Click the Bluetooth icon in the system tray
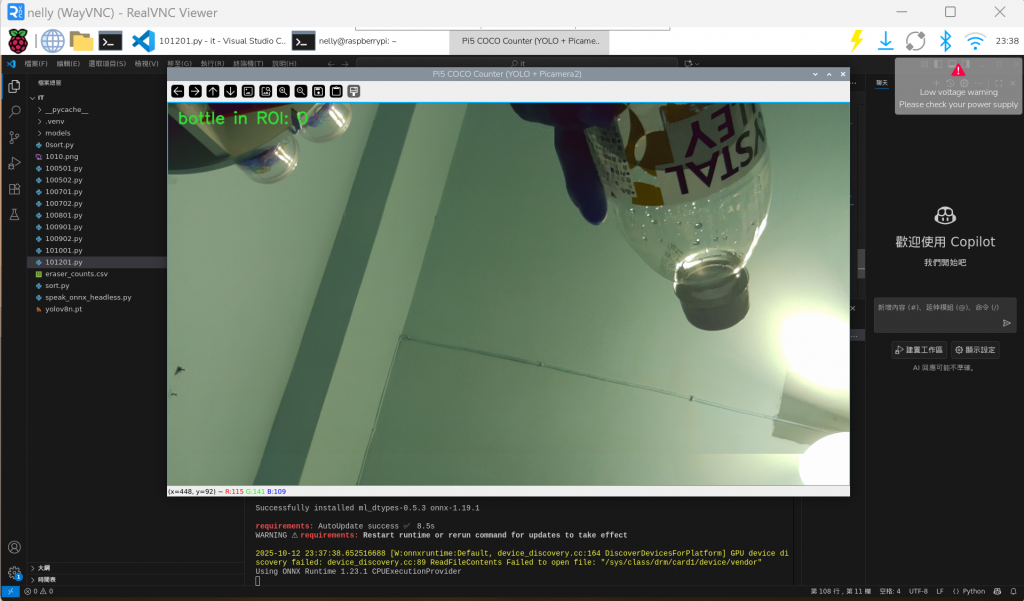The width and height of the screenshot is (1024, 601). click(945, 41)
